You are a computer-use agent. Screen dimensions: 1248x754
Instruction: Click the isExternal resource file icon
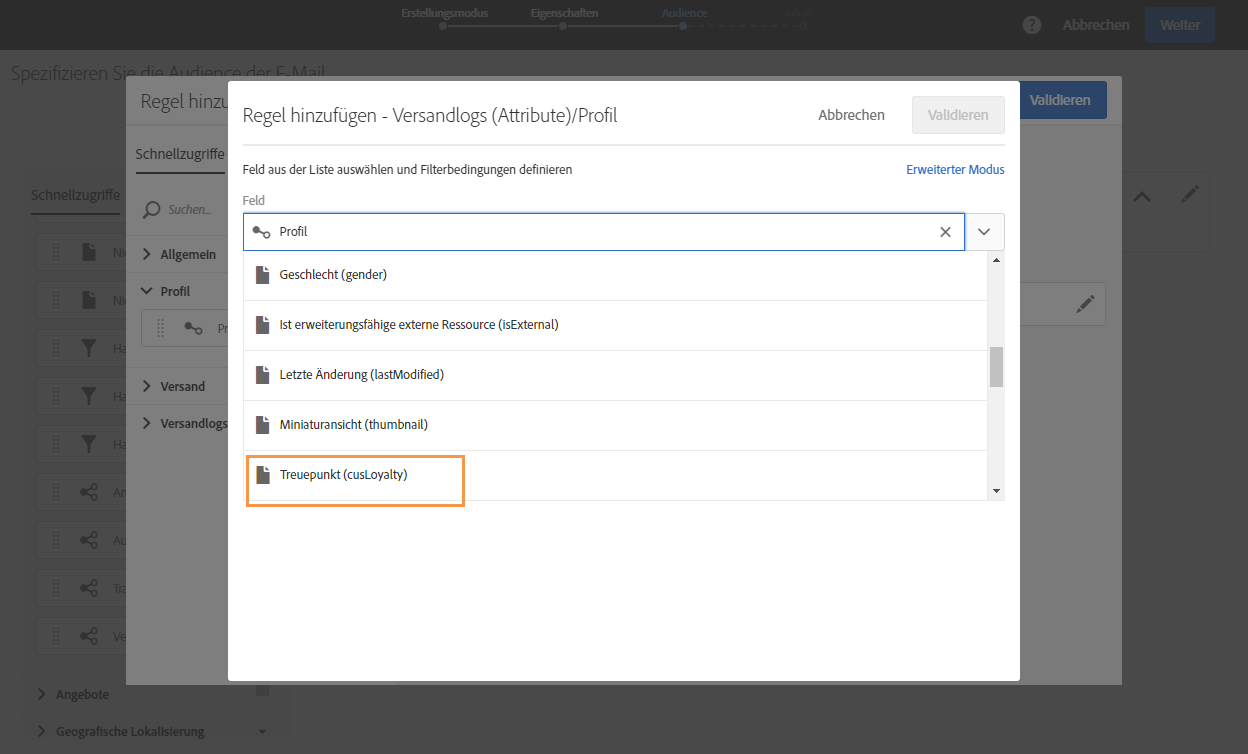263,325
